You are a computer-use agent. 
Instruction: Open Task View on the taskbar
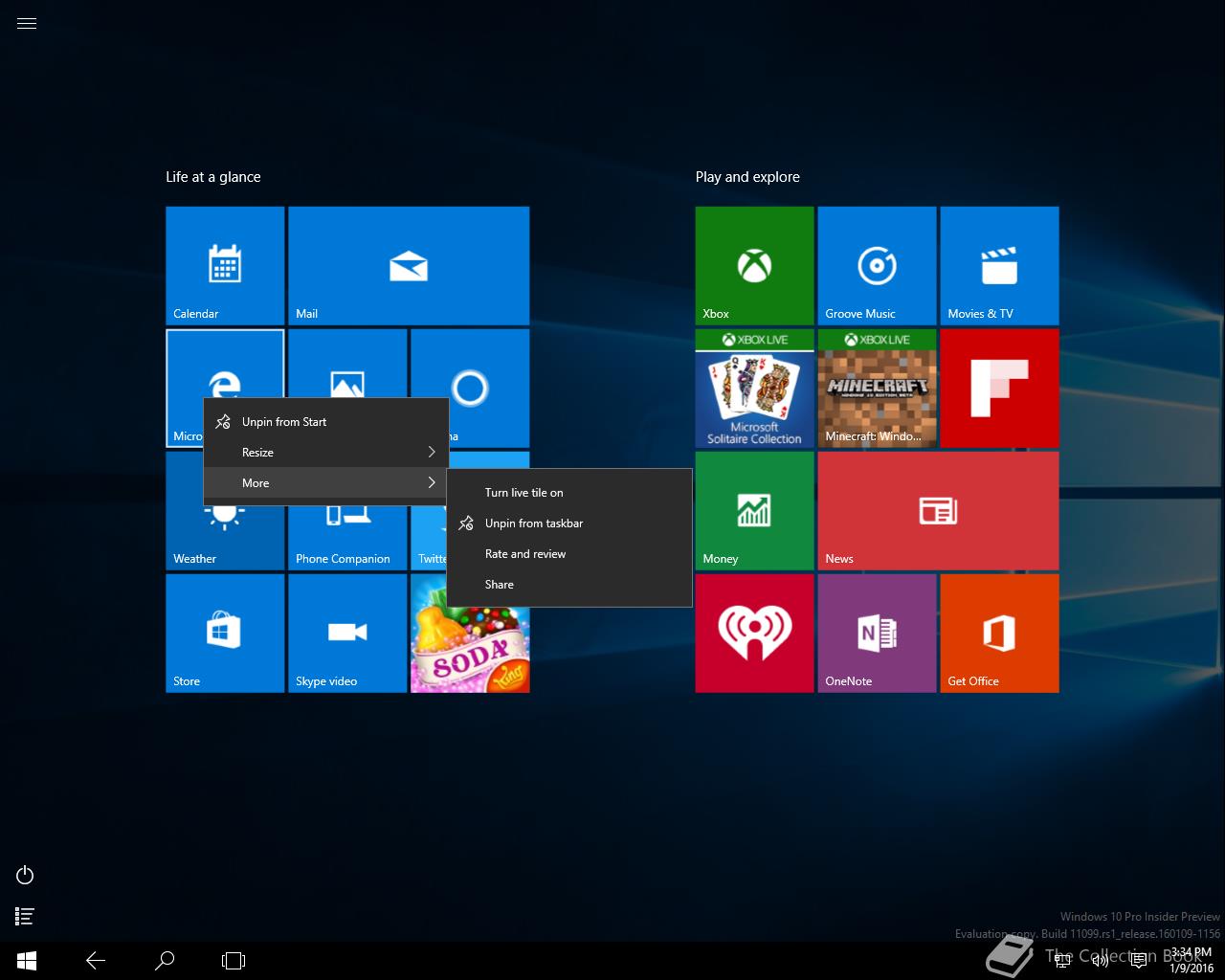tap(234, 961)
